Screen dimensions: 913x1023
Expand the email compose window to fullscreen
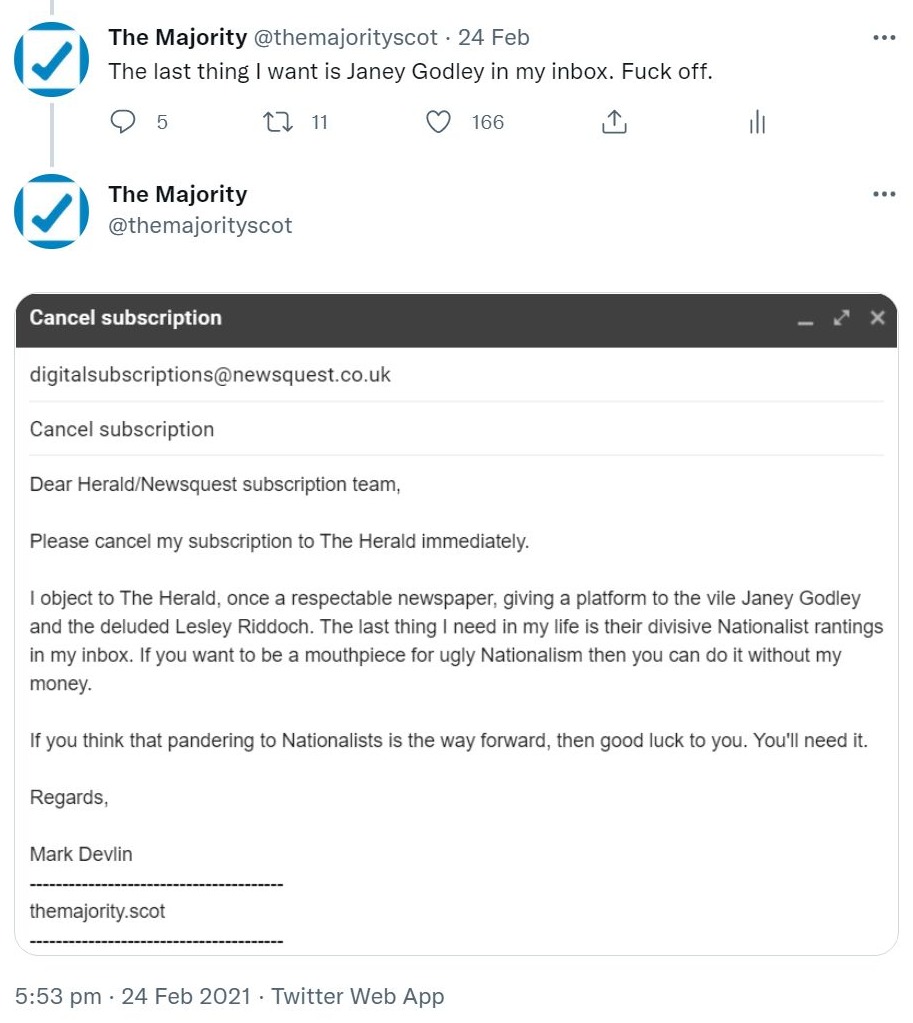pyautogui.click(x=842, y=318)
